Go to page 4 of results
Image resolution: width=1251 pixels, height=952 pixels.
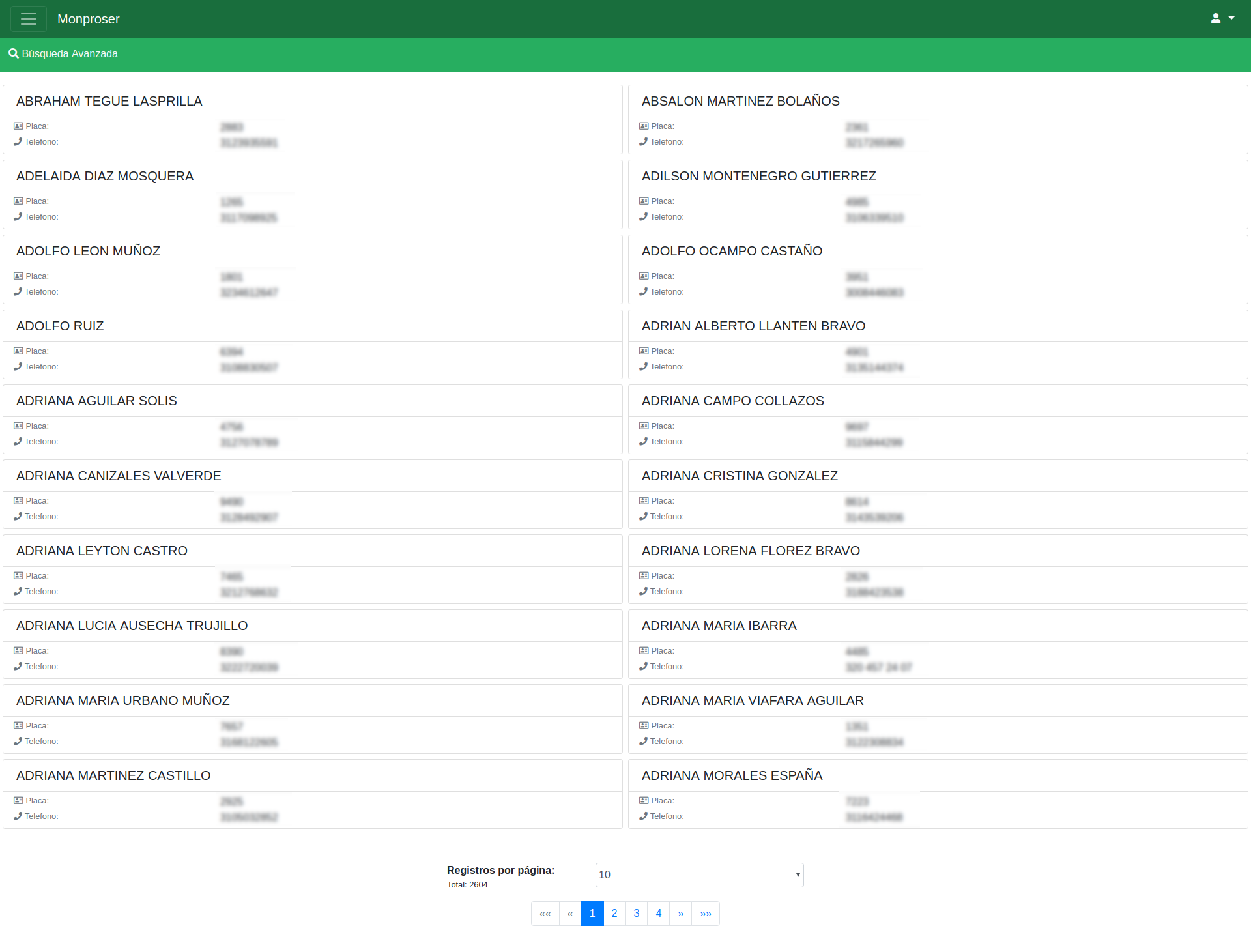tap(659, 914)
